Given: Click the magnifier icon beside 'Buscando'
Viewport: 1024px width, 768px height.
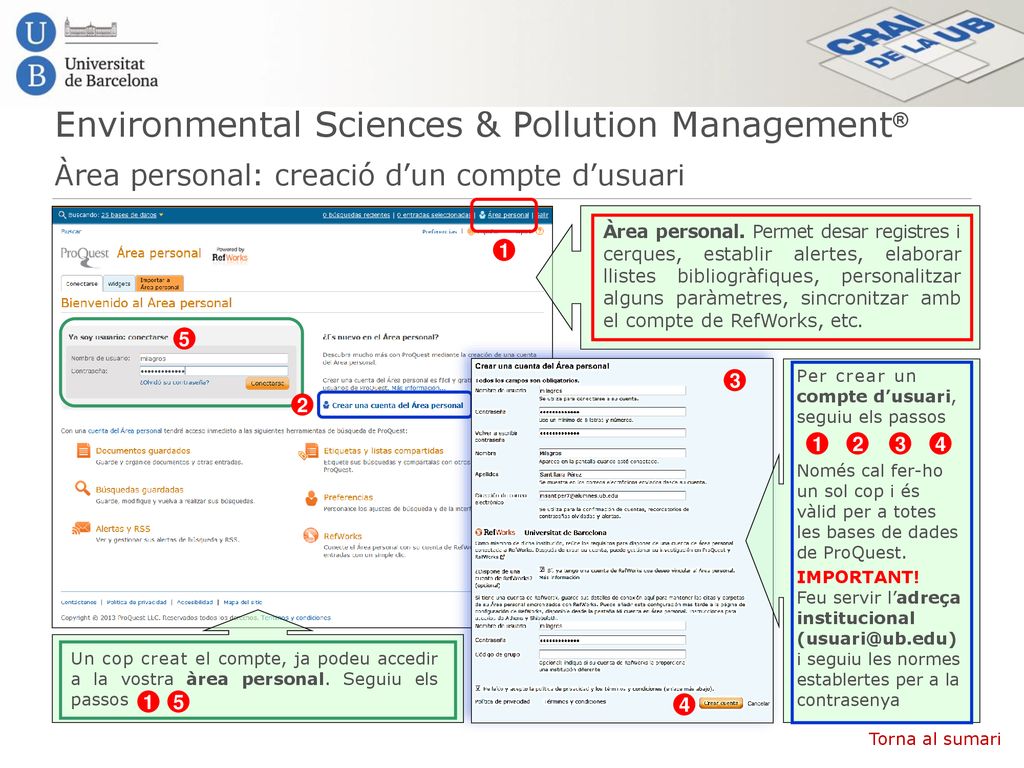Looking at the screenshot, I should (x=63, y=215).
